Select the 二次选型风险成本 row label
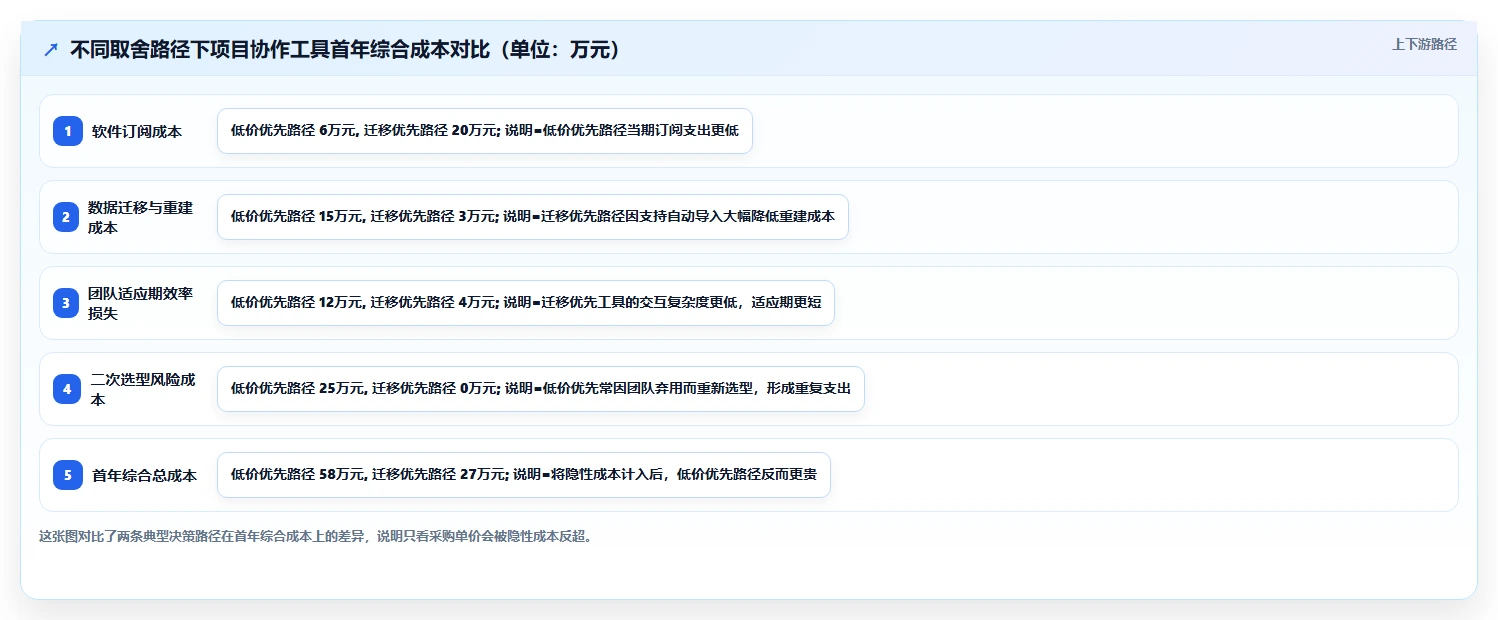Screen dimensions: 1498x620 point(142,389)
